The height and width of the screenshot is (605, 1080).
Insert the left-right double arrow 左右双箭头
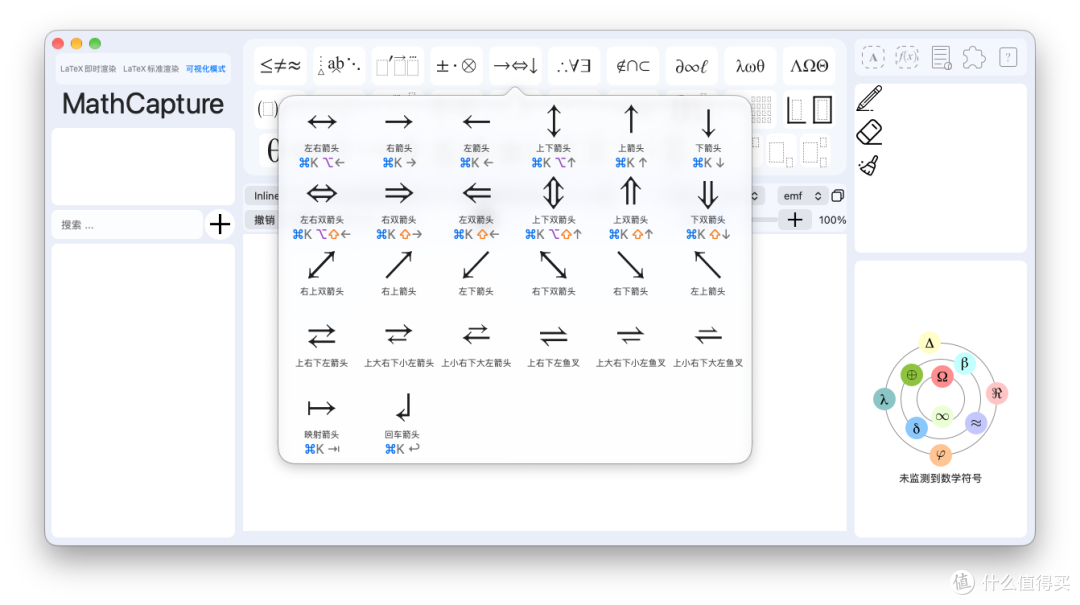coord(322,194)
